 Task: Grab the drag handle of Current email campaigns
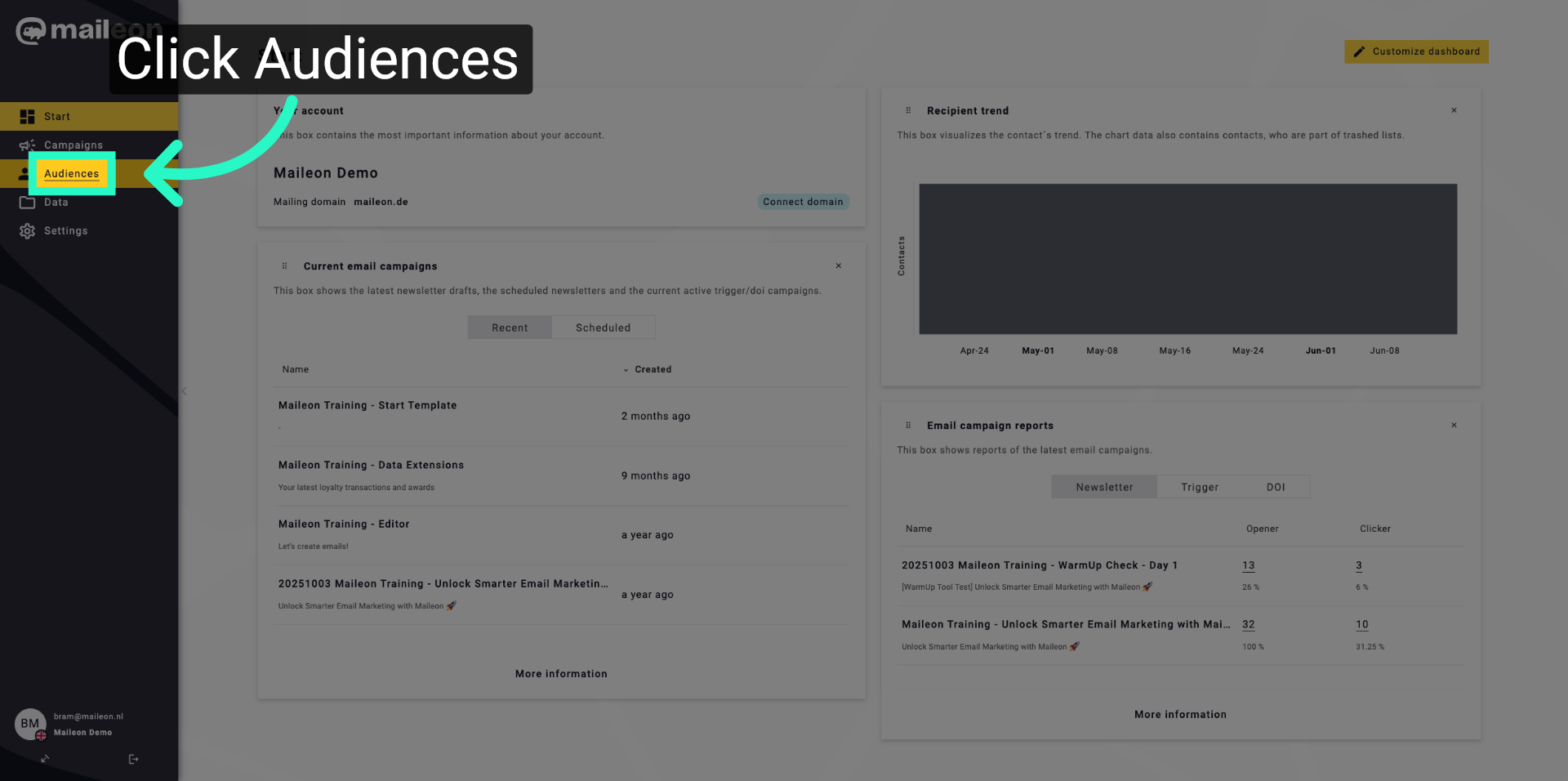pyautogui.click(x=284, y=266)
